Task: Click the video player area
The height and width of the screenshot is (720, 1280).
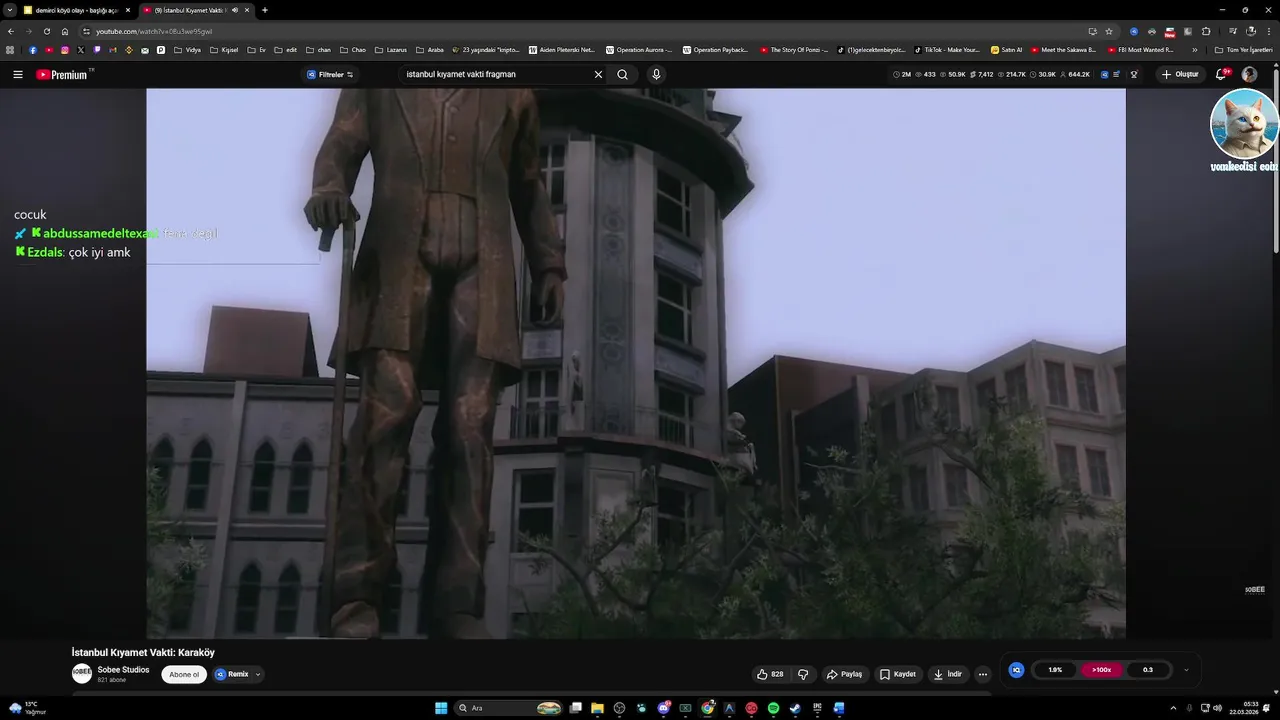Action: [636, 363]
